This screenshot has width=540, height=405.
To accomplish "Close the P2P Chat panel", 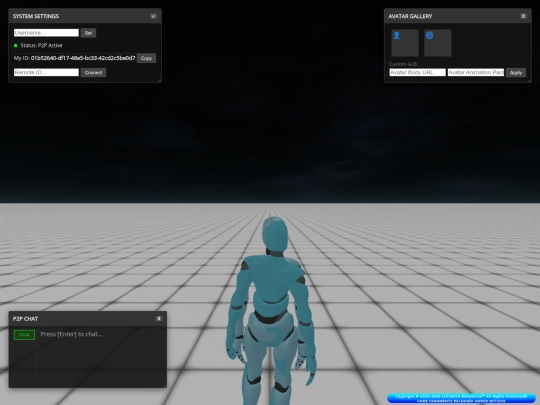I will pos(159,319).
